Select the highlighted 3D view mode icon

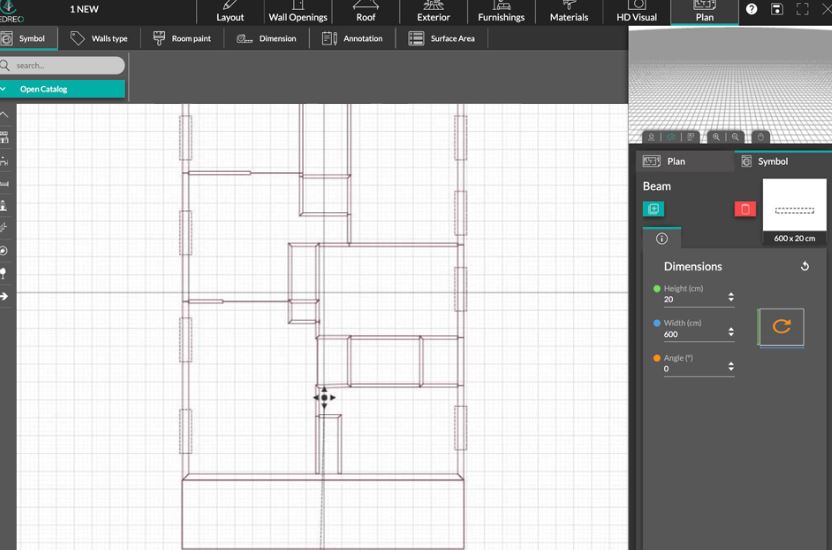tap(671, 137)
